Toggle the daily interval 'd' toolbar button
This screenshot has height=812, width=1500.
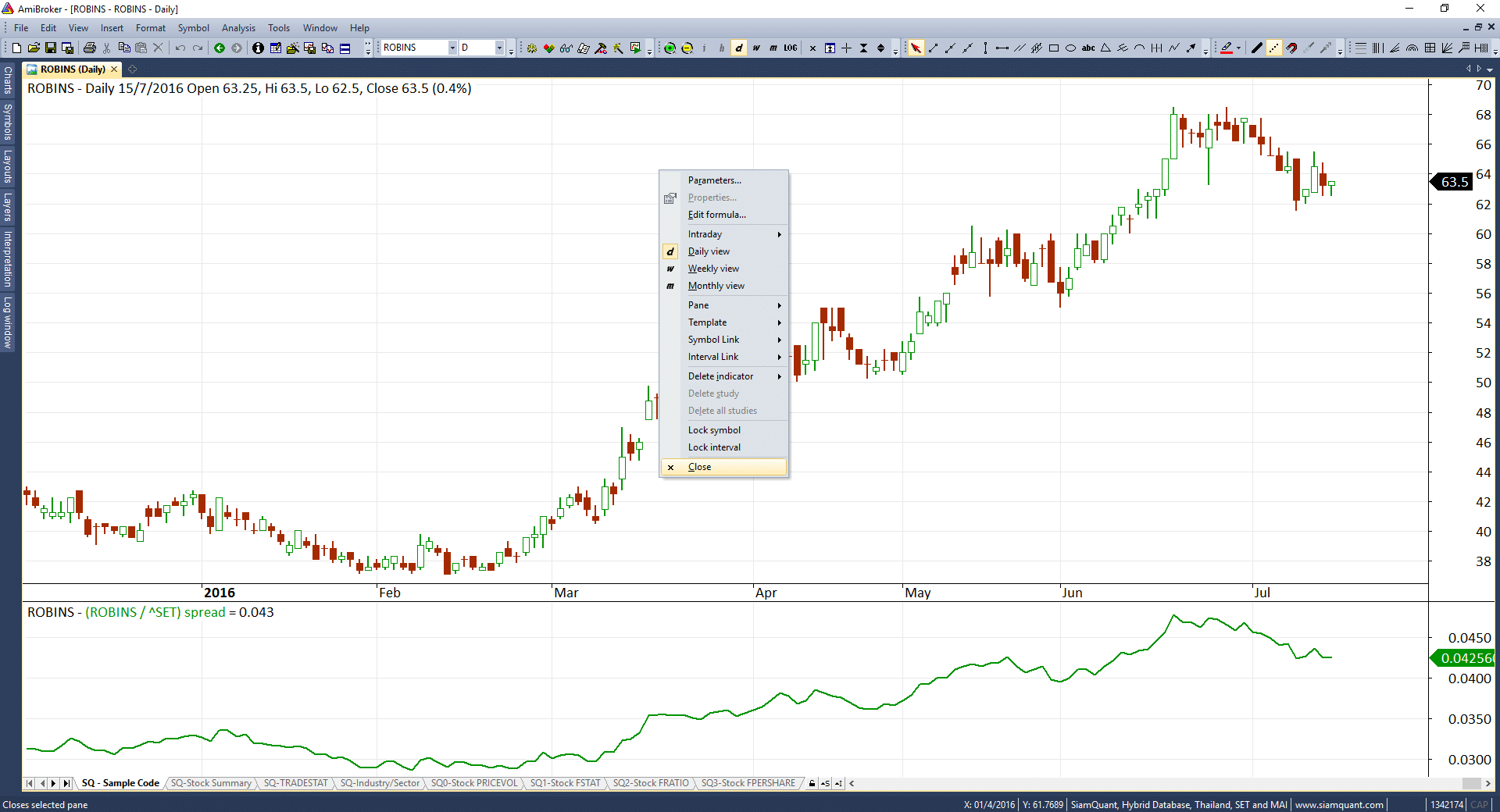[x=739, y=48]
